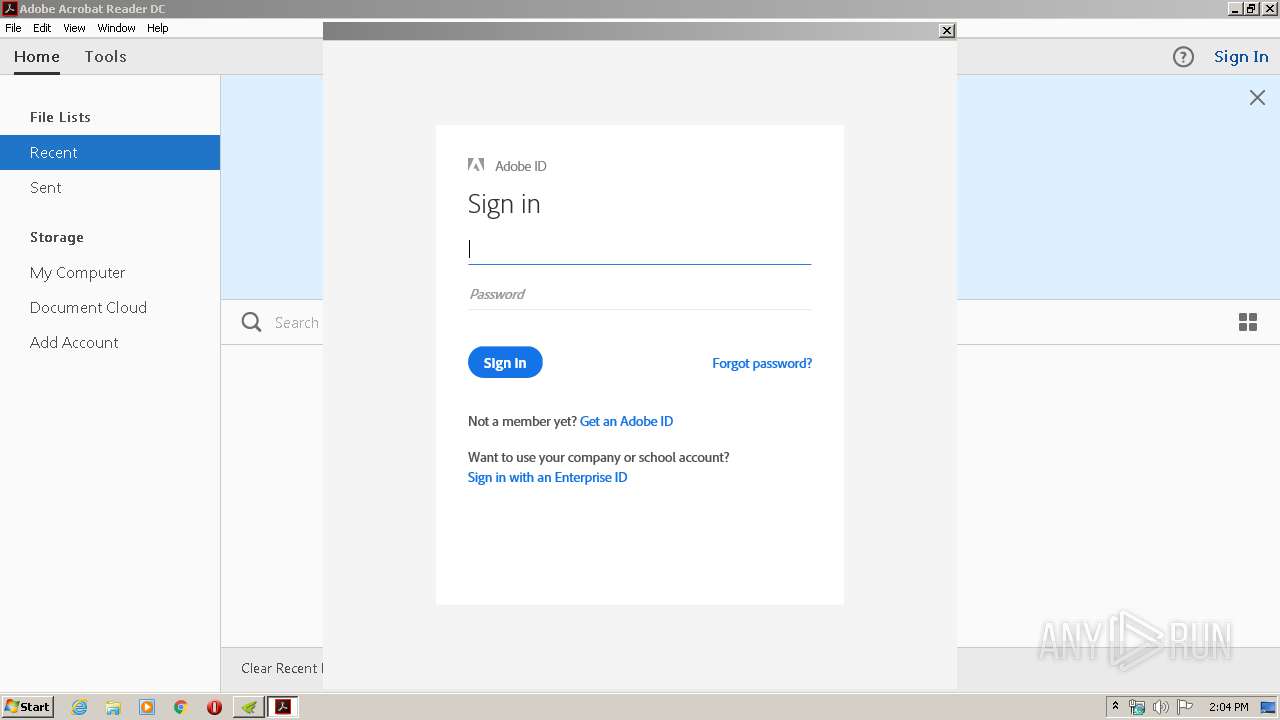Launch media player from taskbar
The image size is (1280, 720).
pos(147,707)
